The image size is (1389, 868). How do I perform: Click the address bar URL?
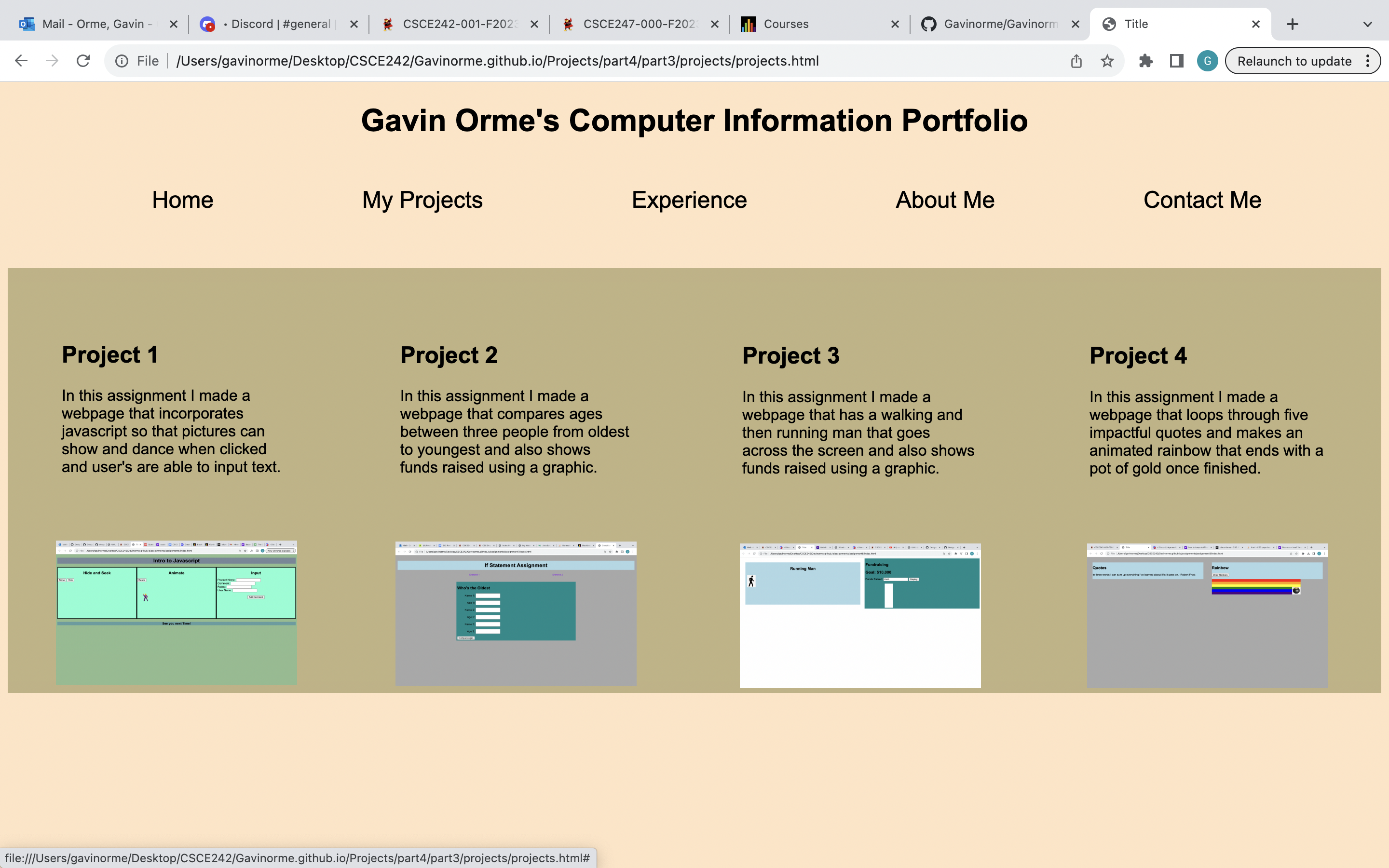pos(497,61)
